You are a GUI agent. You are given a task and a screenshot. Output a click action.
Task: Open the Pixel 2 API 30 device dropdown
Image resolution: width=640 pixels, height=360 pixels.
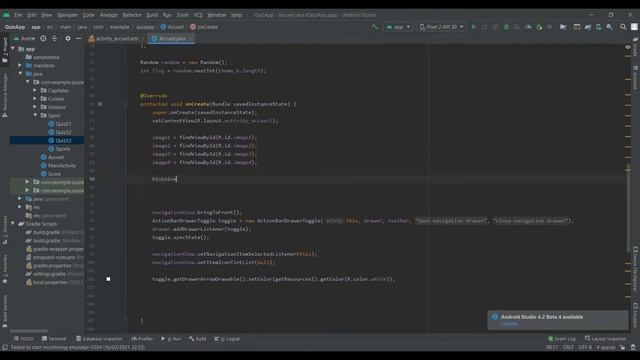[x=441, y=27]
